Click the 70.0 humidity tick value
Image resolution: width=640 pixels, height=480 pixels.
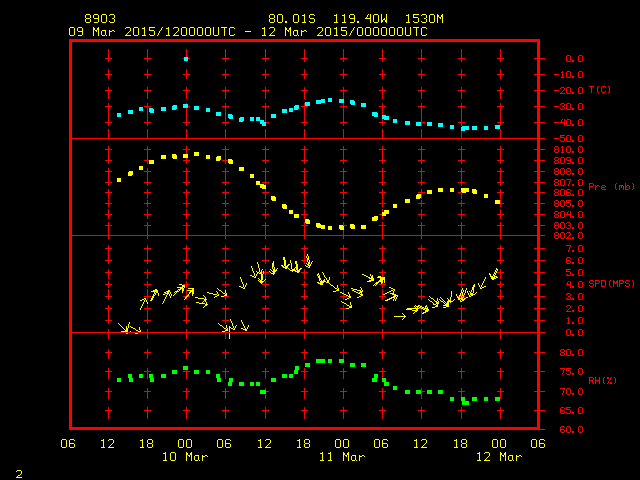571,391
